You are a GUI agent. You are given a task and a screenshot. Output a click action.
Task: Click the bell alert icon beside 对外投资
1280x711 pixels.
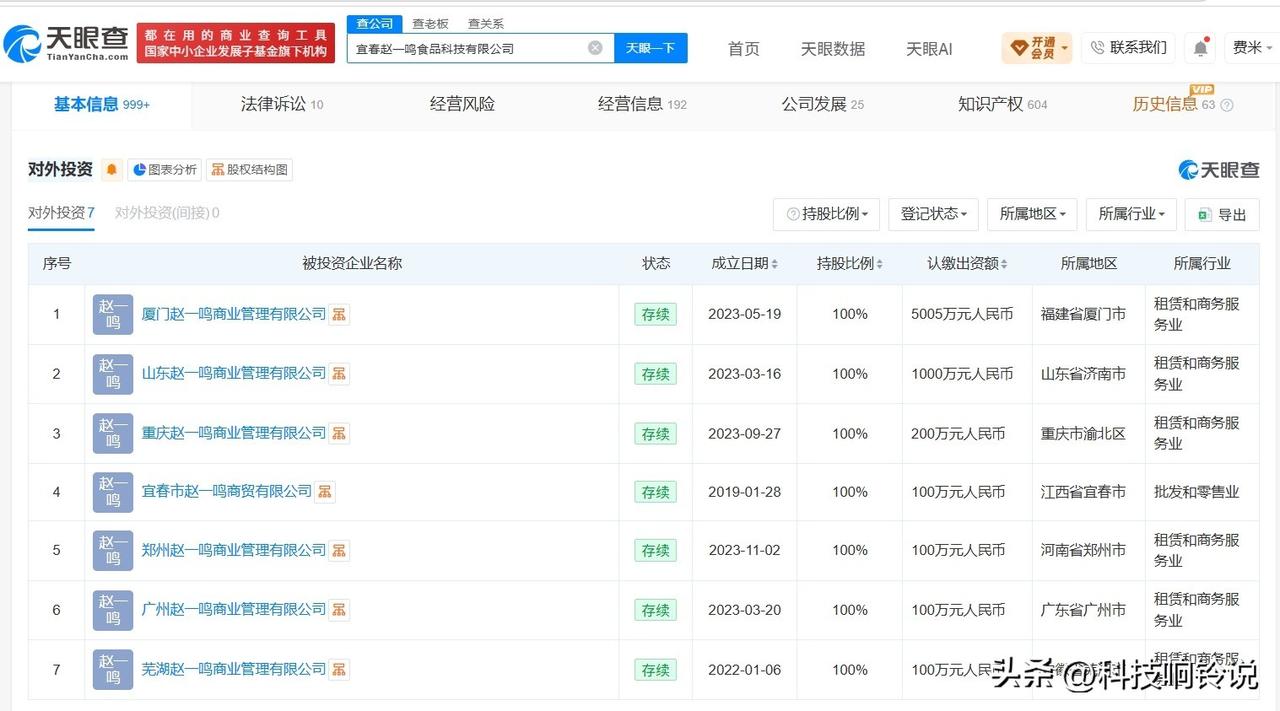click(112, 170)
